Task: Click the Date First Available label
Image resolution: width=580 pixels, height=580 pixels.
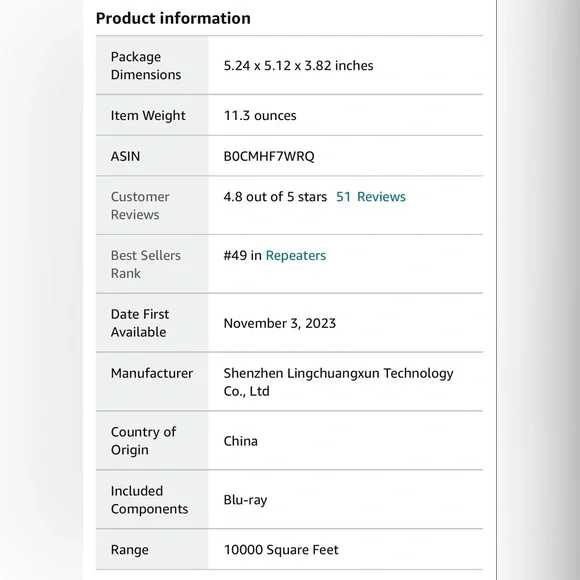Action: coord(140,323)
